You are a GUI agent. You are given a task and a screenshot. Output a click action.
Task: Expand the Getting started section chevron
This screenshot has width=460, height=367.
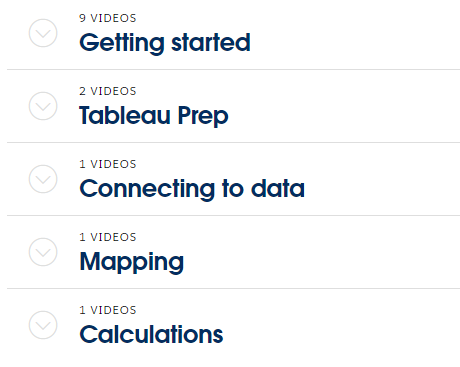pyautogui.click(x=43, y=33)
